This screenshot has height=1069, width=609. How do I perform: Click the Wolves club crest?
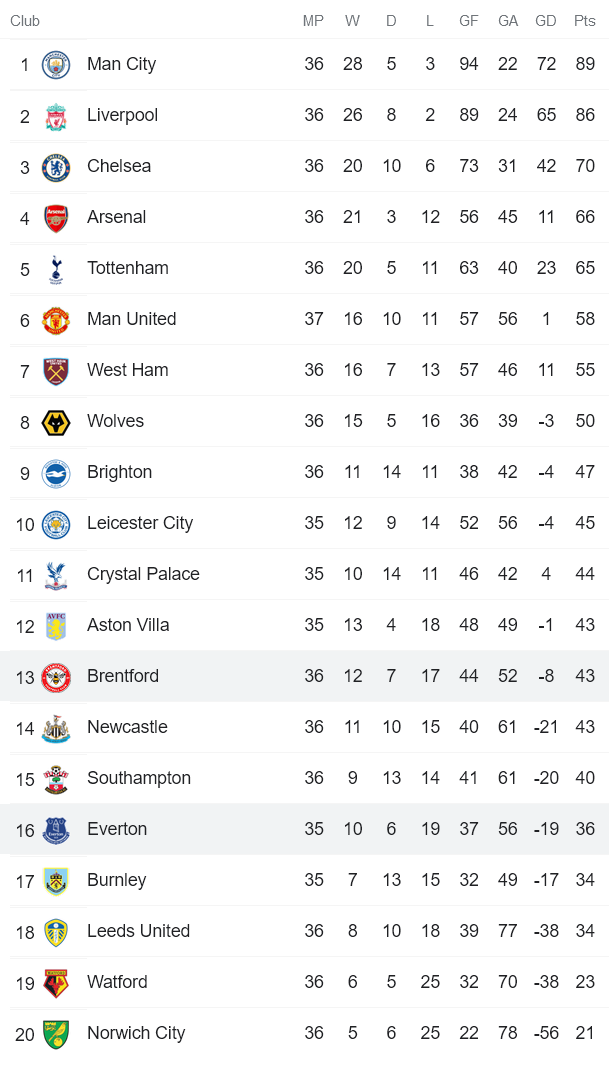tap(56, 422)
